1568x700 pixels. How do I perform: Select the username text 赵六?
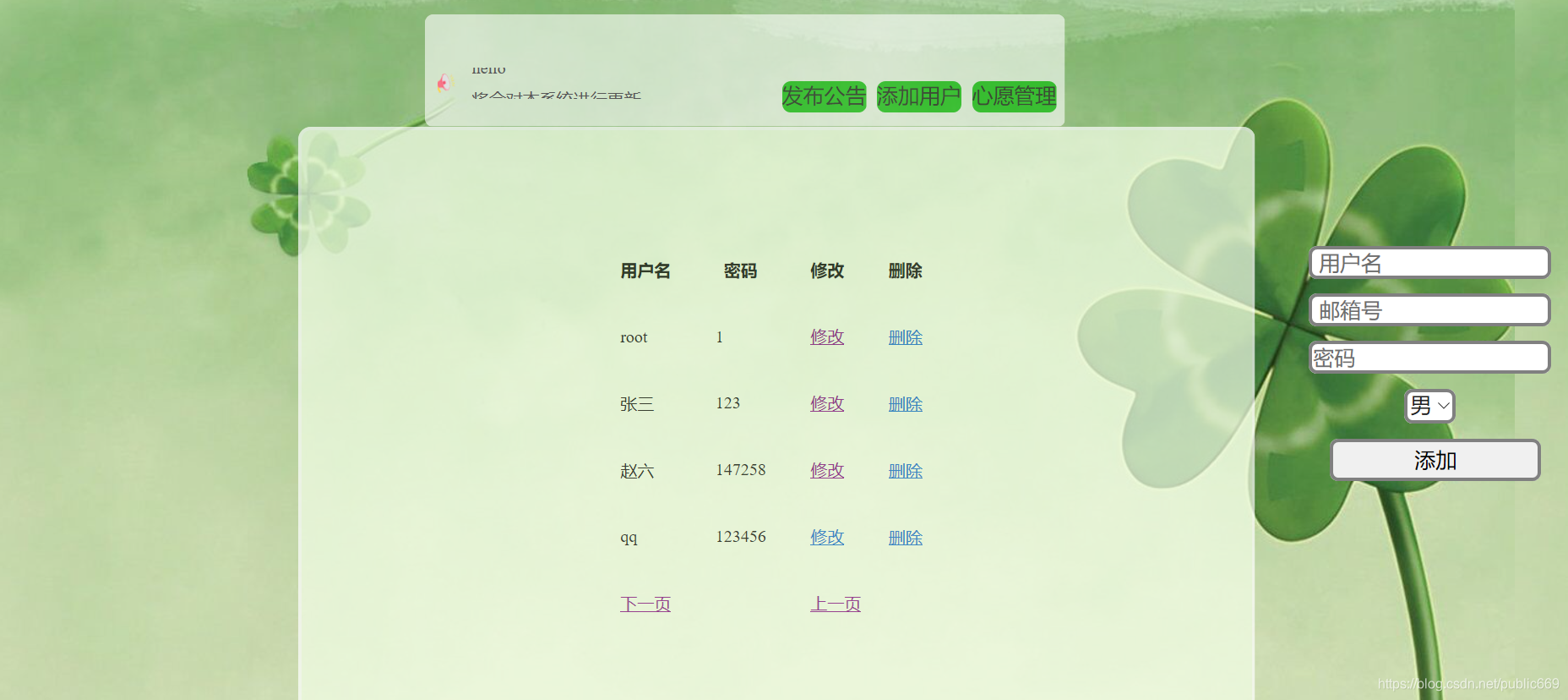637,471
